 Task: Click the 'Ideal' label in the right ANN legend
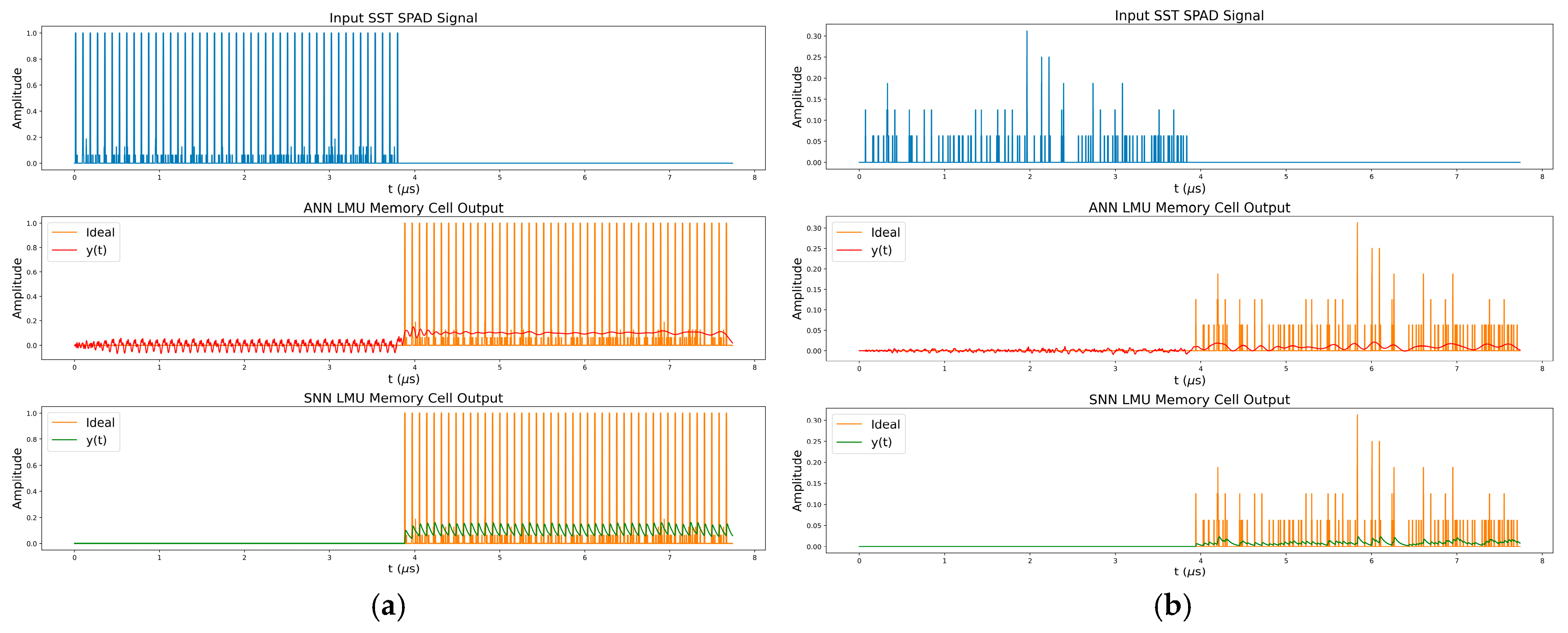(x=885, y=233)
